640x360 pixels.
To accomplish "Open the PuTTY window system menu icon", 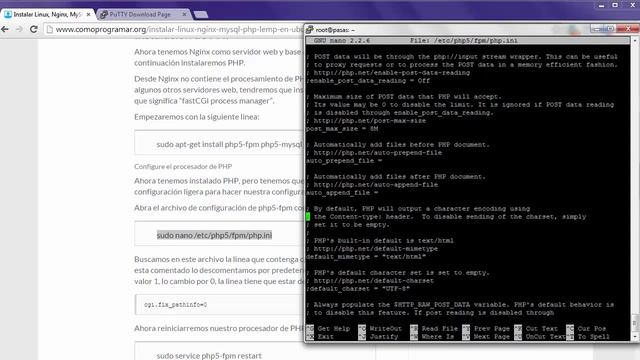I will pos(310,30).
